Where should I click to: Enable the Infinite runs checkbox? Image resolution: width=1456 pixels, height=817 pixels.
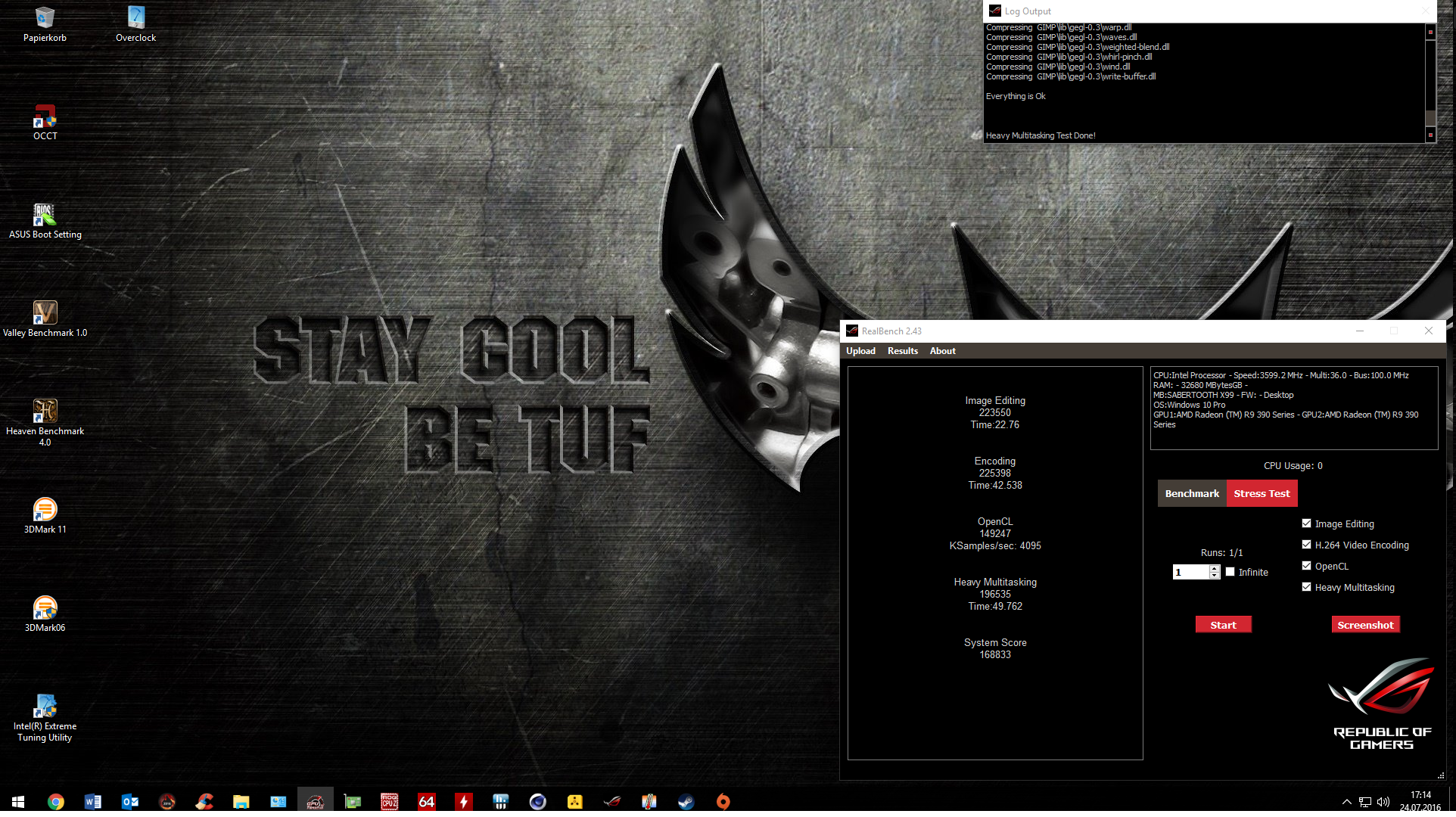pyautogui.click(x=1230, y=572)
